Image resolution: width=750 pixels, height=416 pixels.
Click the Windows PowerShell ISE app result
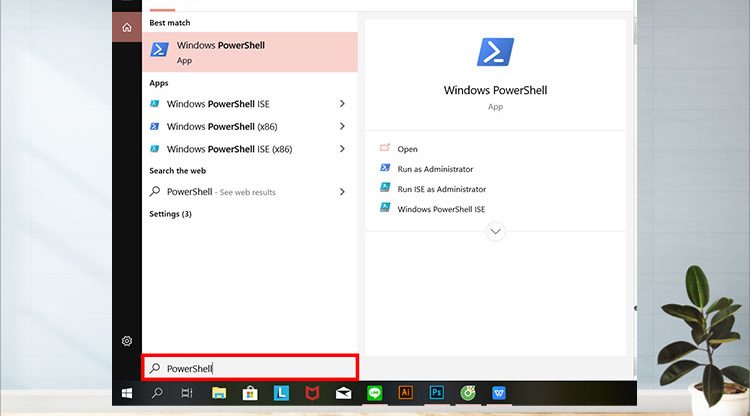218,104
